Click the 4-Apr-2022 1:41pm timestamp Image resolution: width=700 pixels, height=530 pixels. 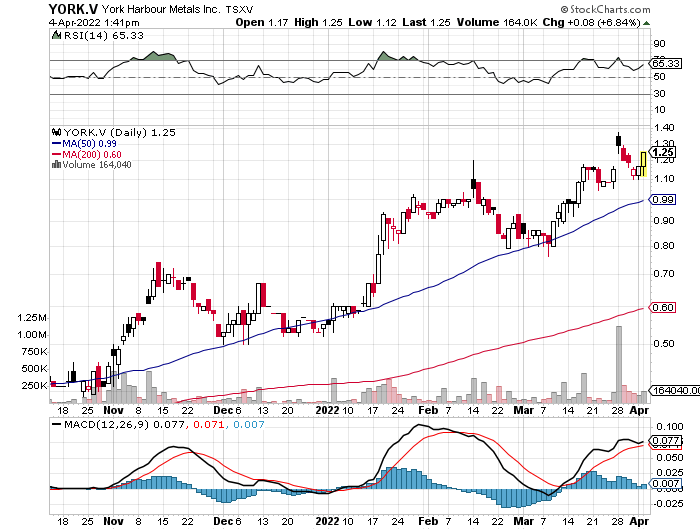pos(94,22)
